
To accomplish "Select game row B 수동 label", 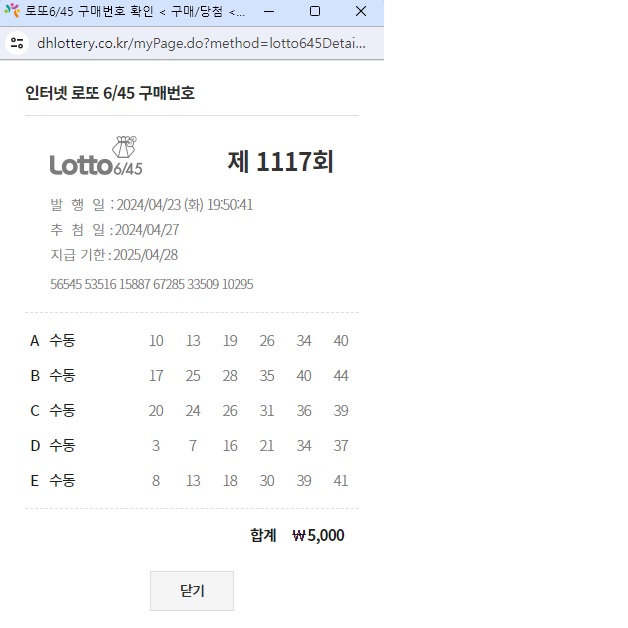I will click(62, 376).
